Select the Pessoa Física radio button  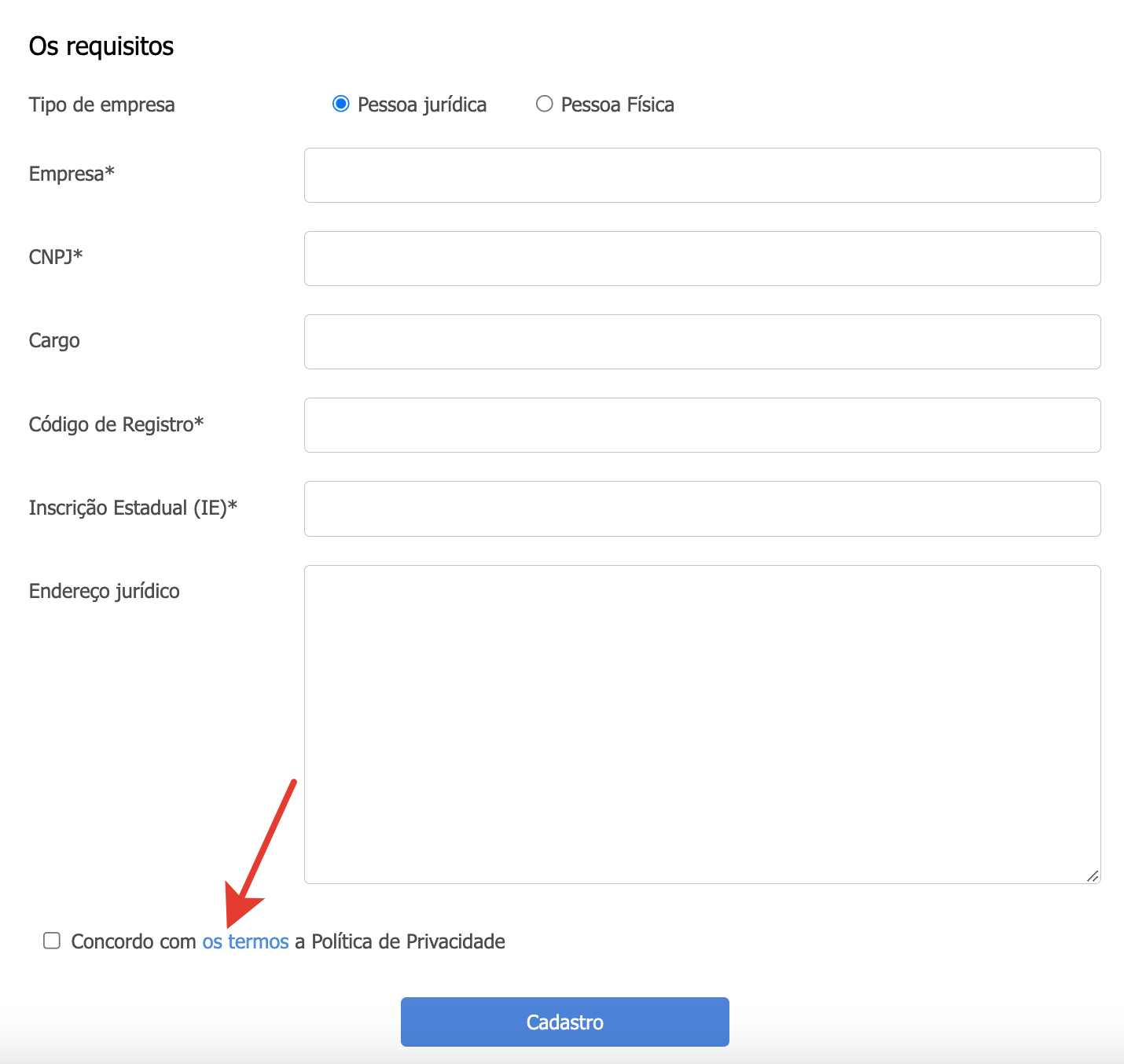[544, 104]
